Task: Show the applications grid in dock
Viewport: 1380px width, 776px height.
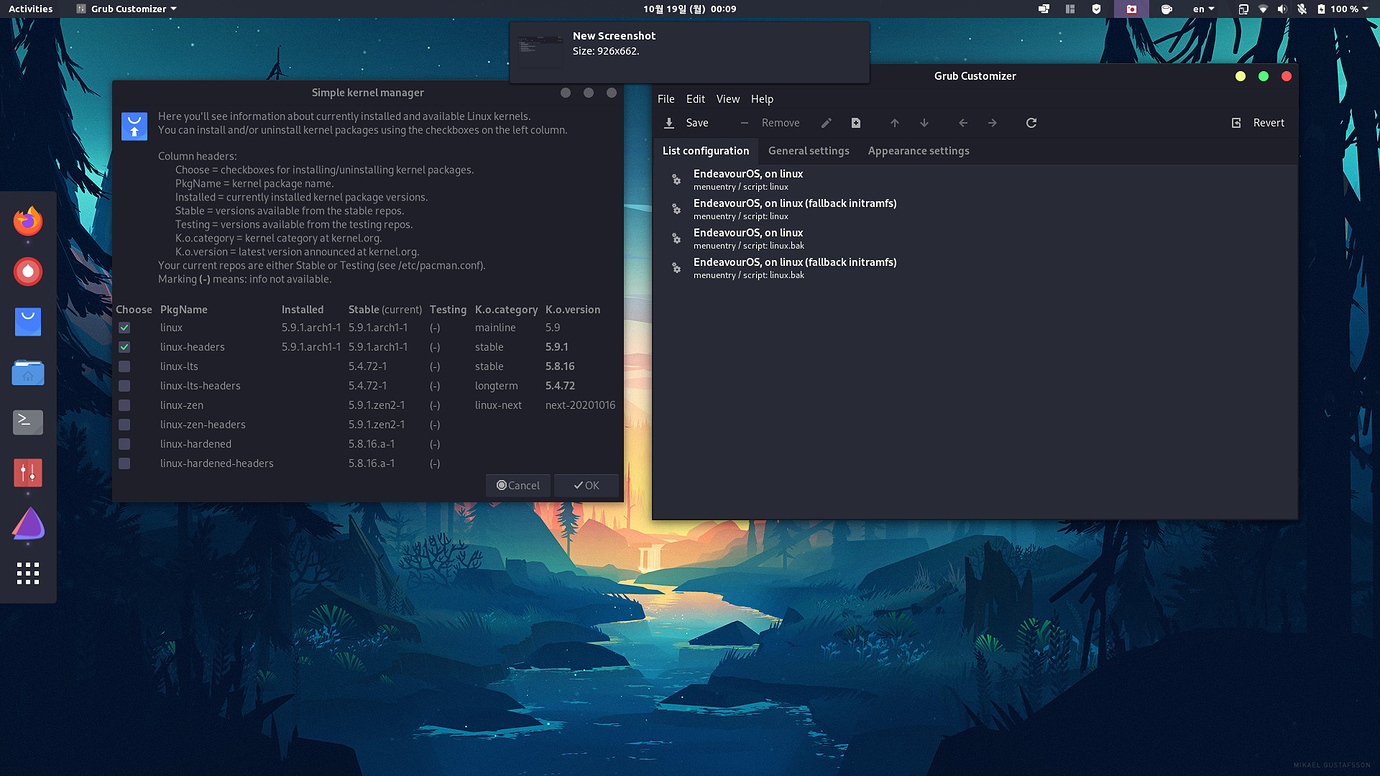Action: pos(28,573)
